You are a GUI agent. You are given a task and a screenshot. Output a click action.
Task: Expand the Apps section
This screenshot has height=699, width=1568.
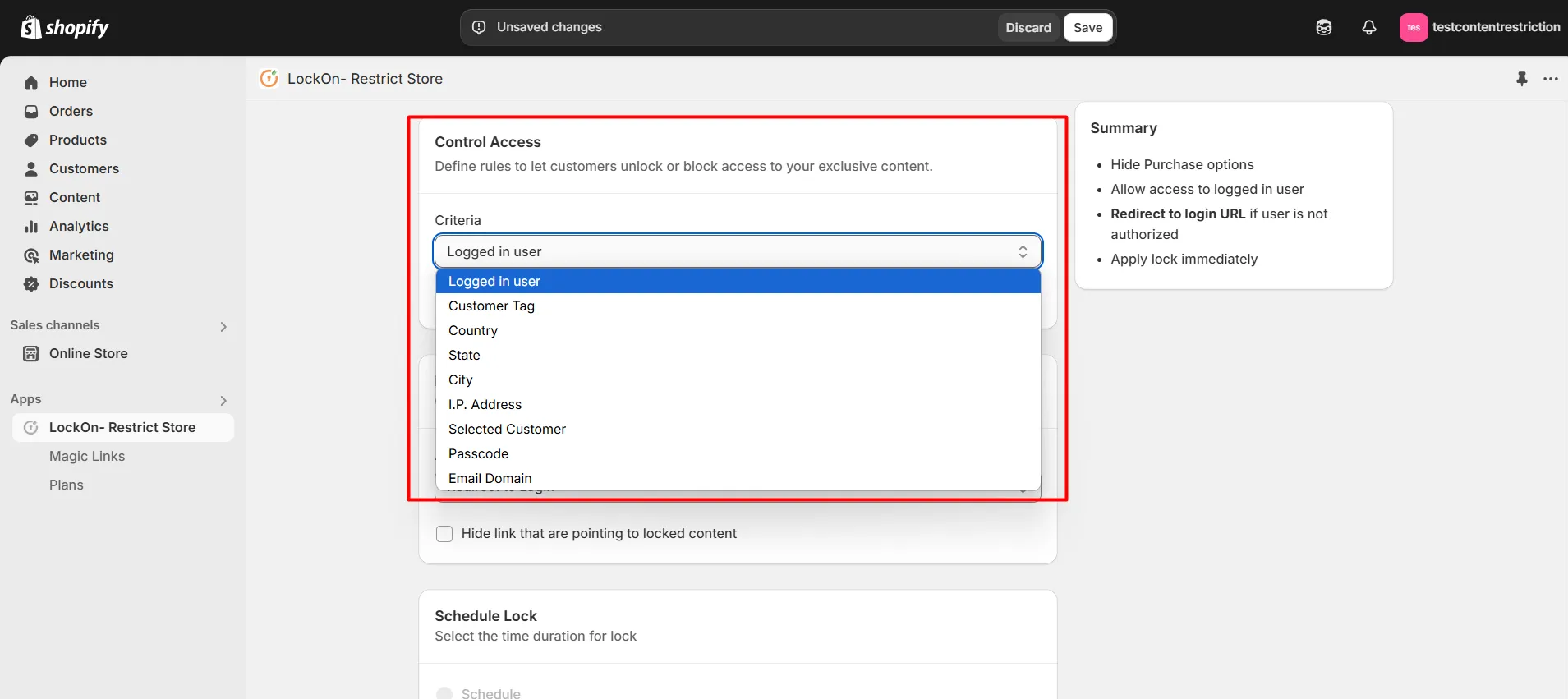(x=223, y=400)
